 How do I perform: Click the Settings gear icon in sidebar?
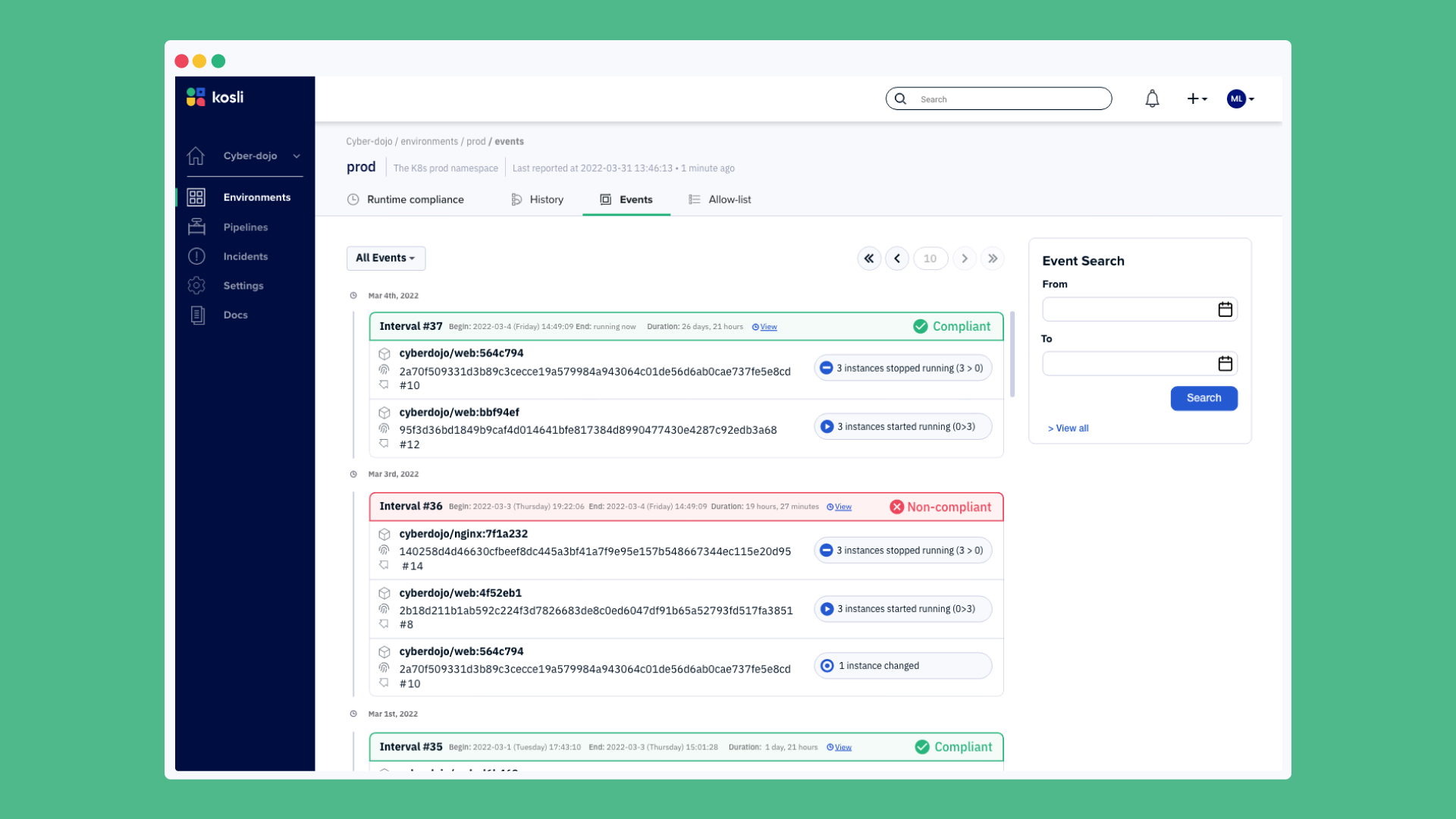pyautogui.click(x=197, y=284)
